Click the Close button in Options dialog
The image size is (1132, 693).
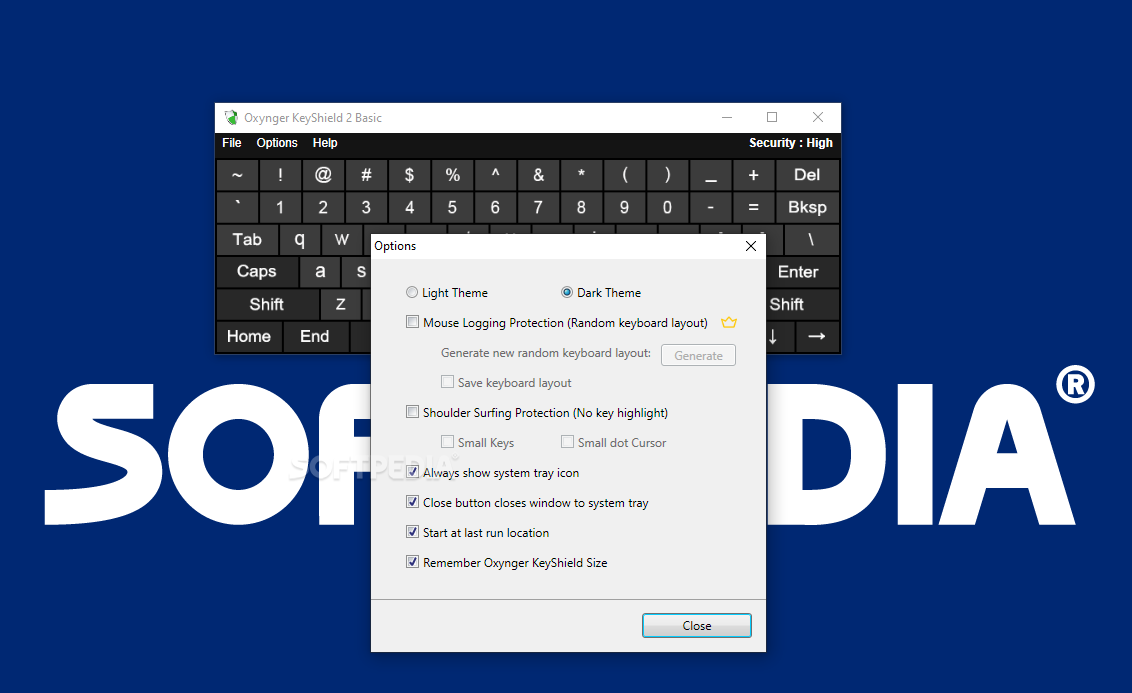(697, 625)
